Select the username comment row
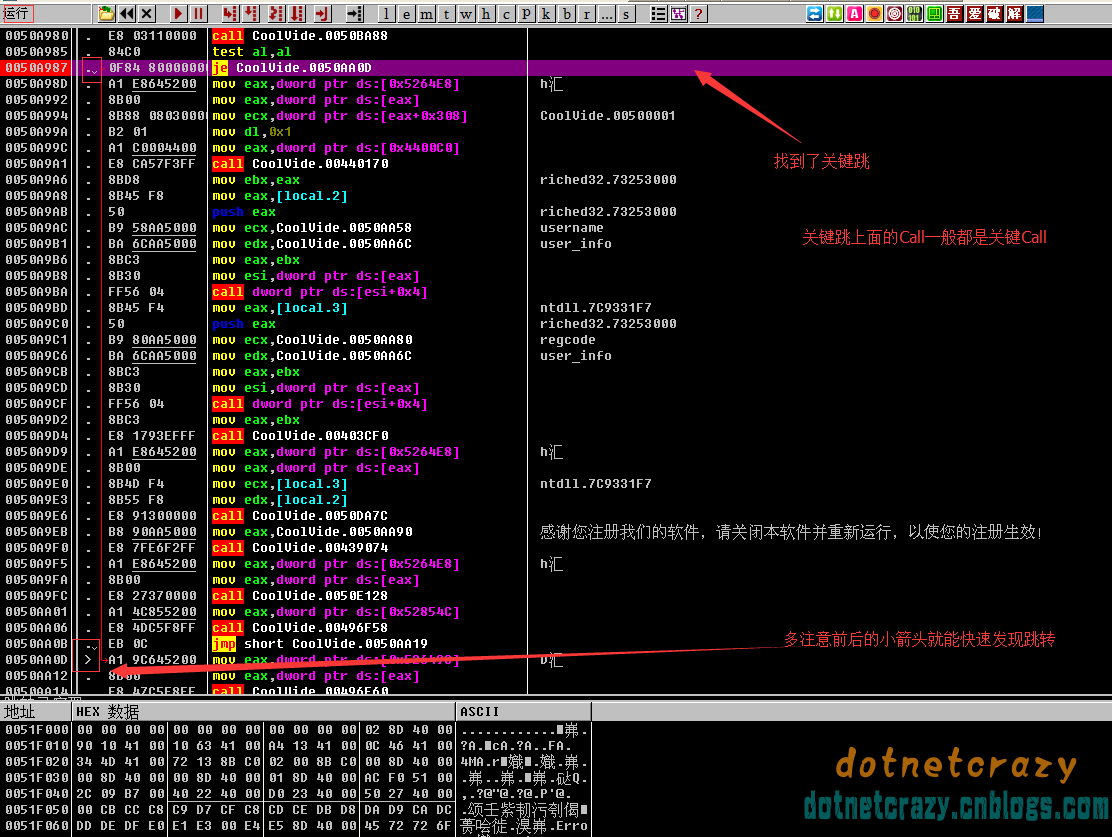Viewport: 1112px width, 837px height. tap(572, 228)
